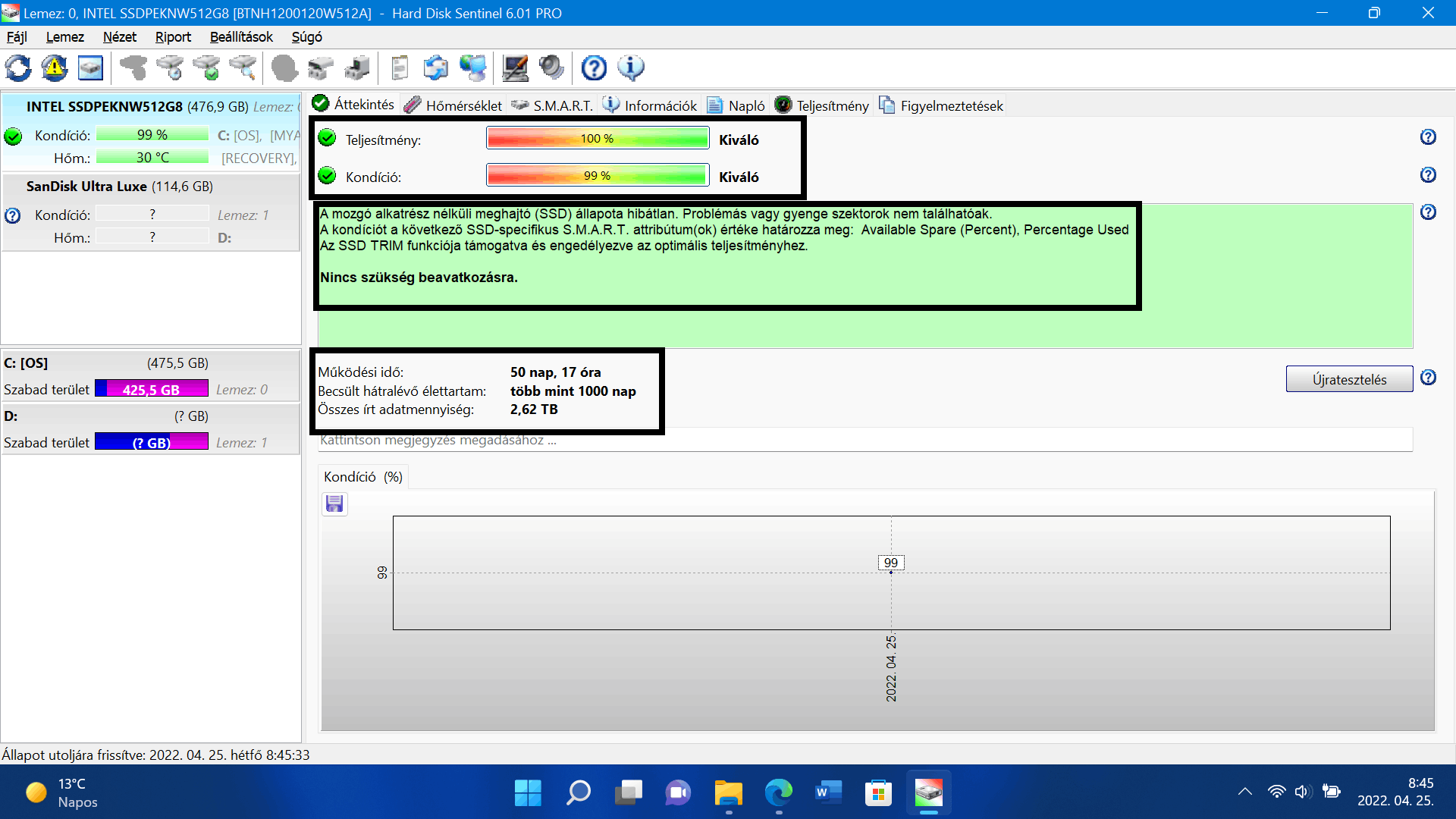
Task: Save the Kondíció chart with floppy icon
Action: click(x=334, y=504)
